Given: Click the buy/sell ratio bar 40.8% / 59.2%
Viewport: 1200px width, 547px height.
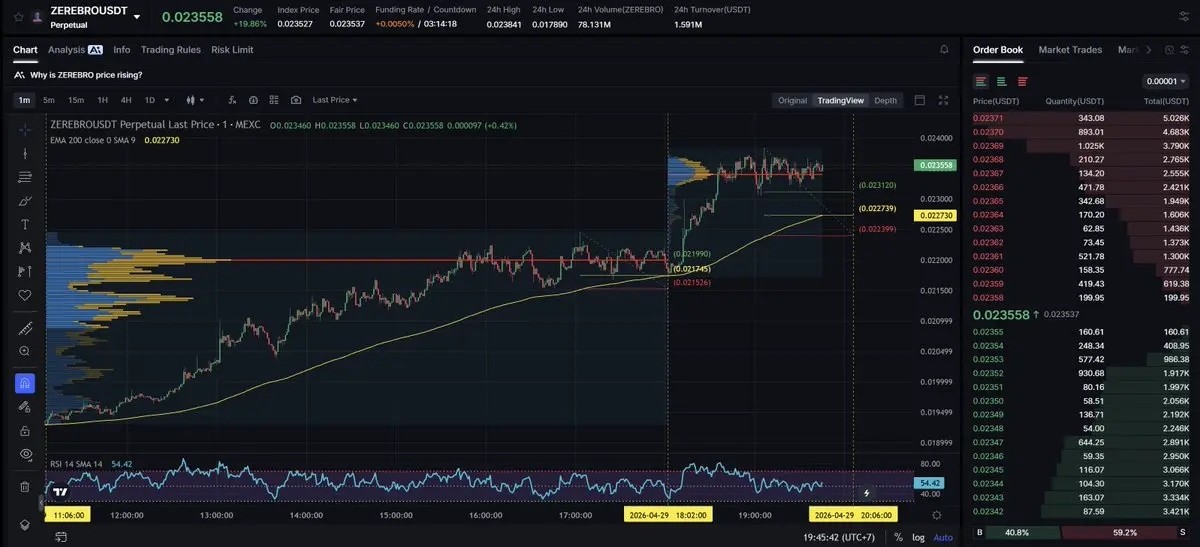Looking at the screenshot, I should [x=1081, y=533].
